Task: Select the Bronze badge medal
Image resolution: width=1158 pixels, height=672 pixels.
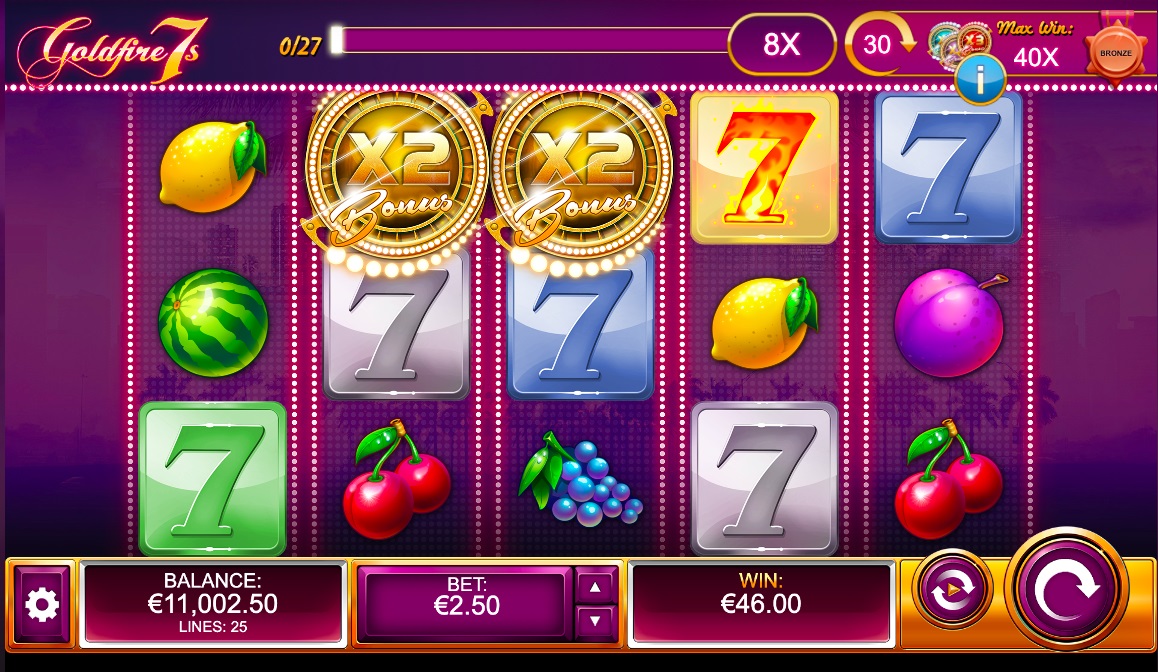Action: click(1115, 53)
